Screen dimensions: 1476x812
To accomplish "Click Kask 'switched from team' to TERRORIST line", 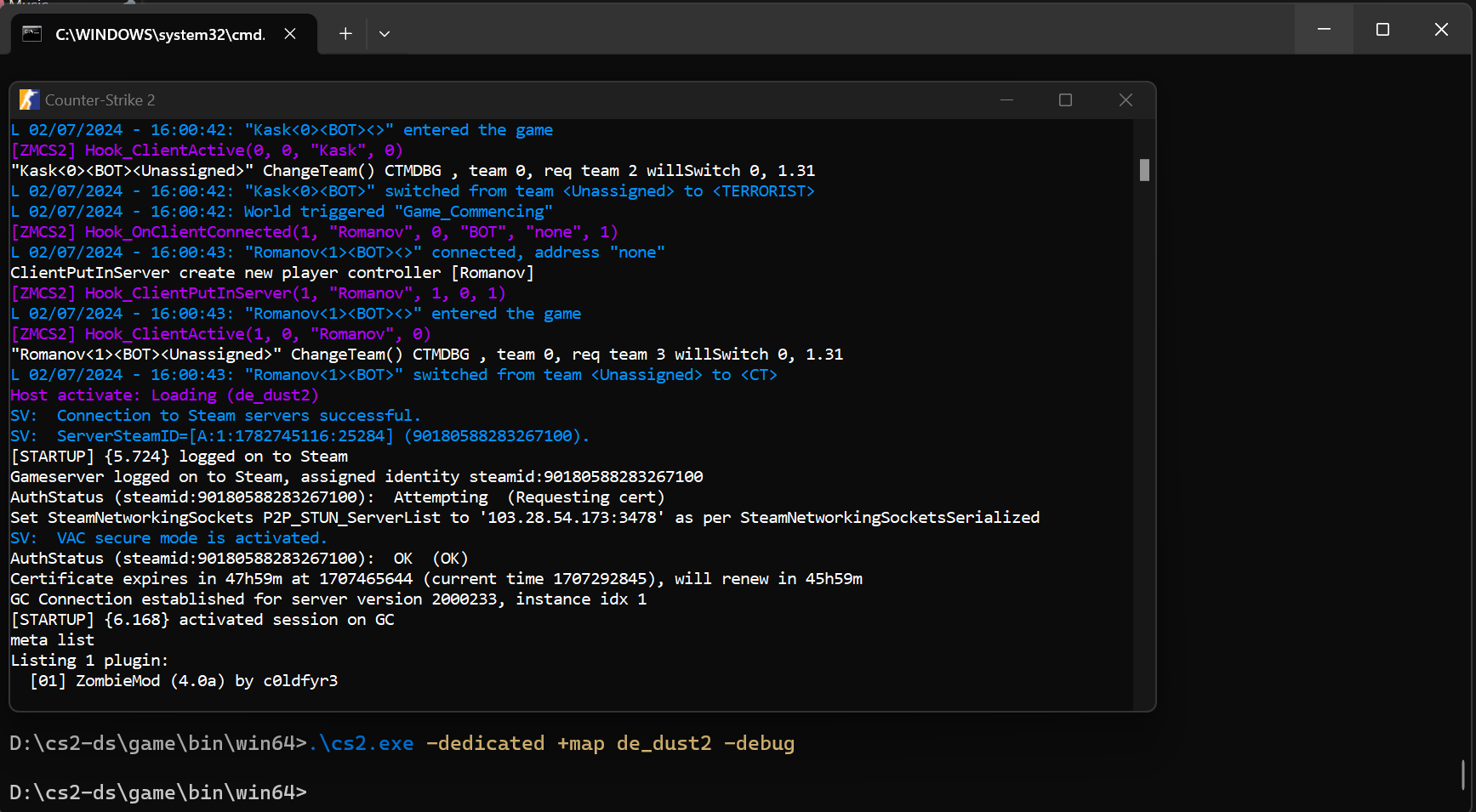I will pyautogui.click(x=413, y=191).
